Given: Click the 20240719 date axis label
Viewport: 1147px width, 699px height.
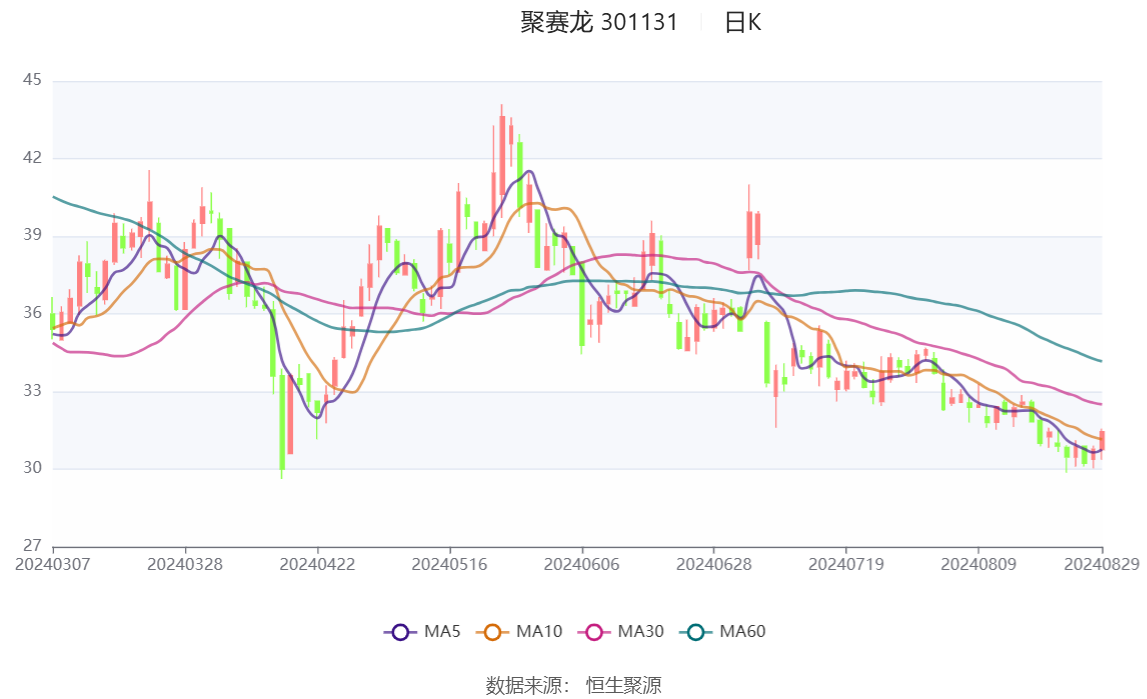Looking at the screenshot, I should pos(846,564).
